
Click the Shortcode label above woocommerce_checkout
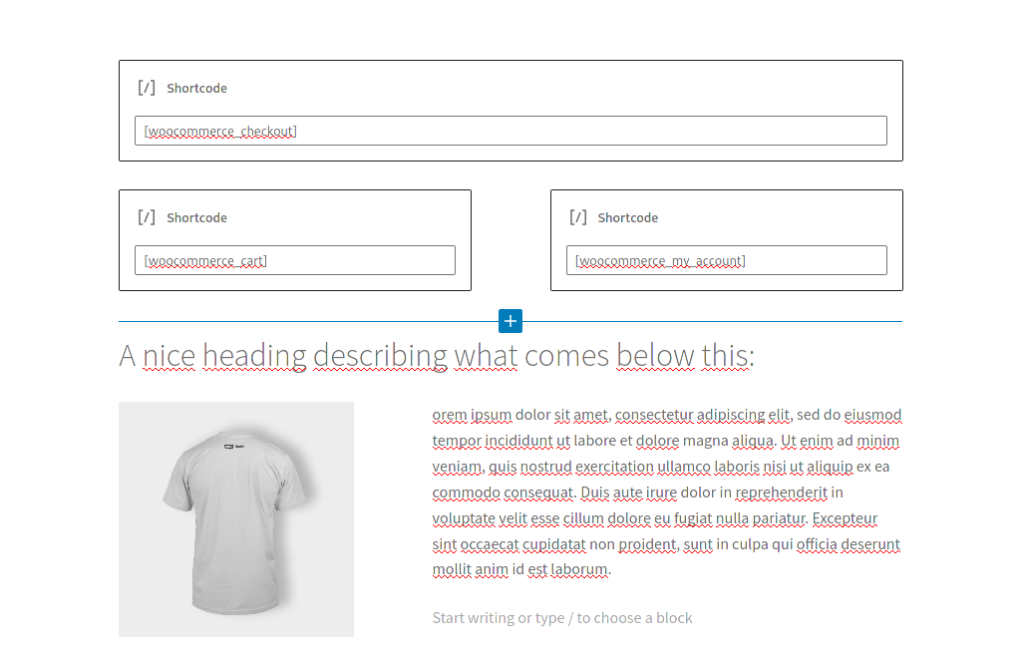coord(197,88)
